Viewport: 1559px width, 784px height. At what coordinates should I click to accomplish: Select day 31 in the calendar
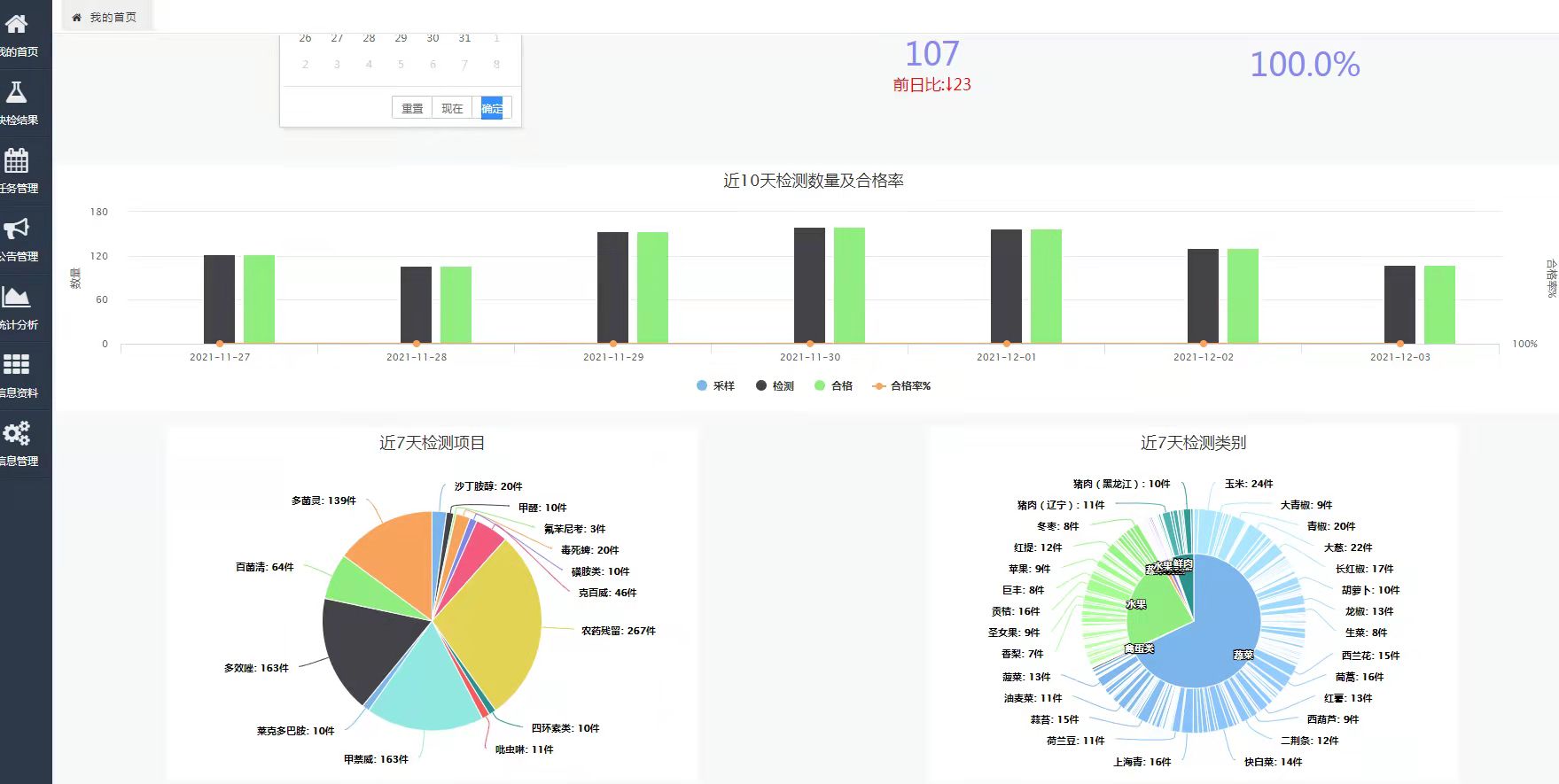pyautogui.click(x=464, y=38)
